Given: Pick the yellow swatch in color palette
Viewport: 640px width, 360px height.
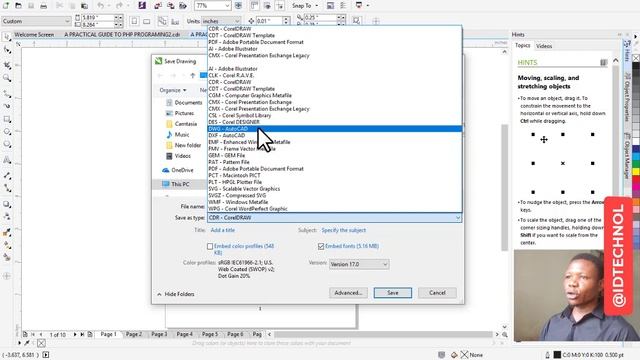Looking at the screenshot, I should [x=636, y=172].
